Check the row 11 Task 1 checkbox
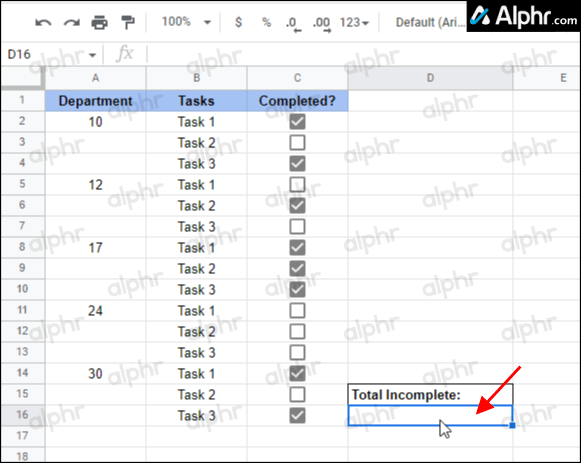This screenshot has height=463, width=581. [298, 310]
